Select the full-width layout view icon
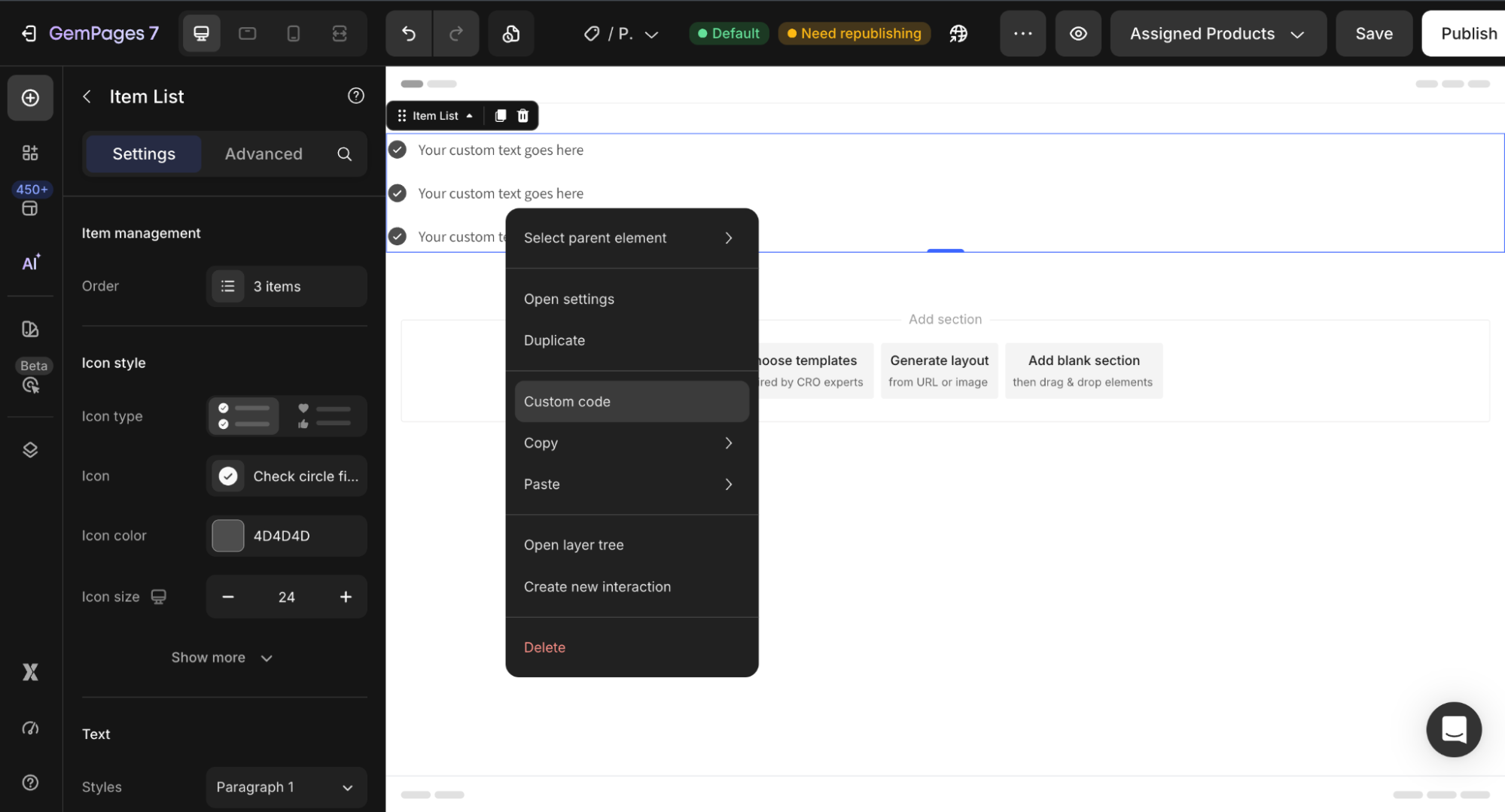The image size is (1505, 812). [340, 33]
